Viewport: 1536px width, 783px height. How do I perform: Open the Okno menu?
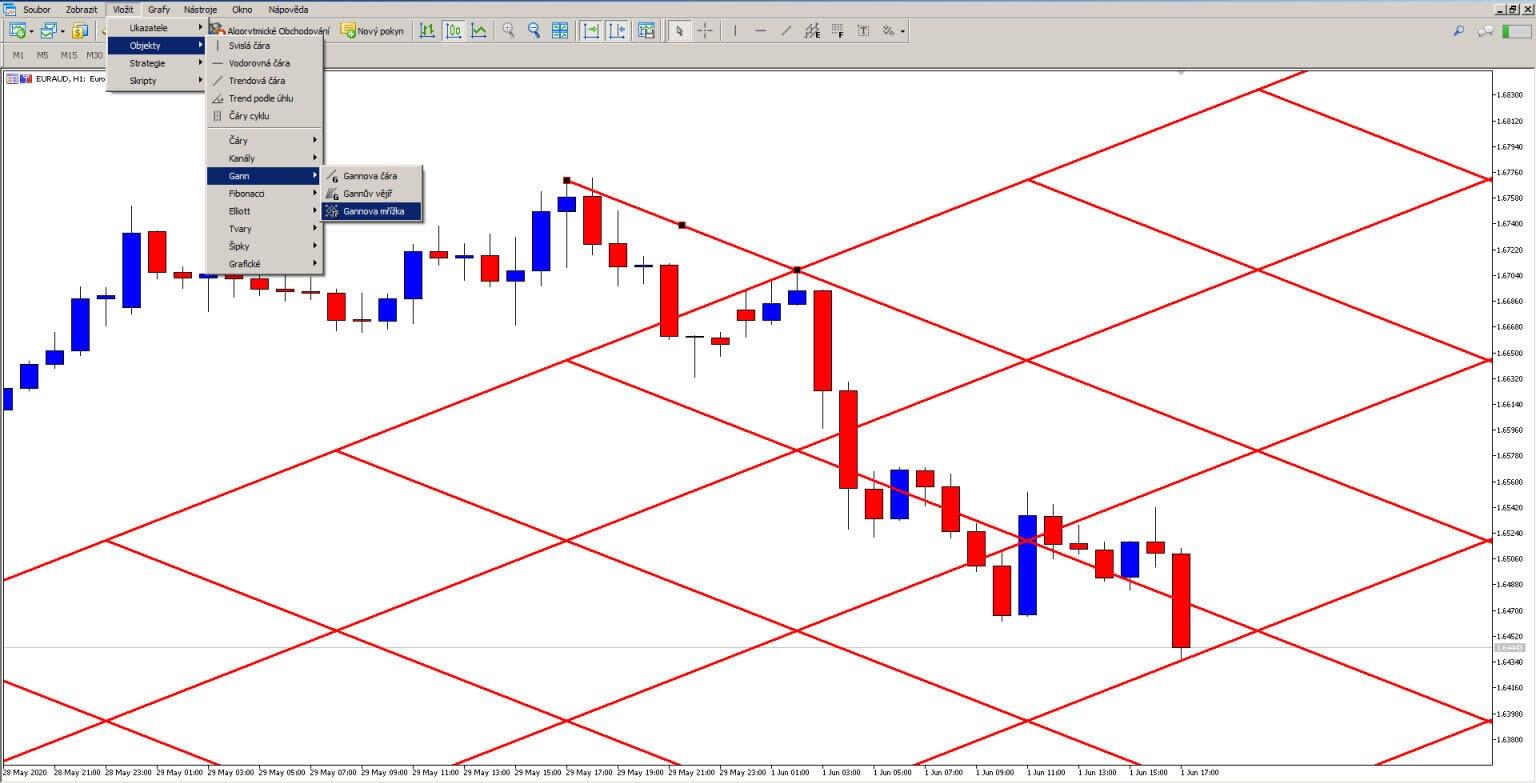pyautogui.click(x=242, y=9)
